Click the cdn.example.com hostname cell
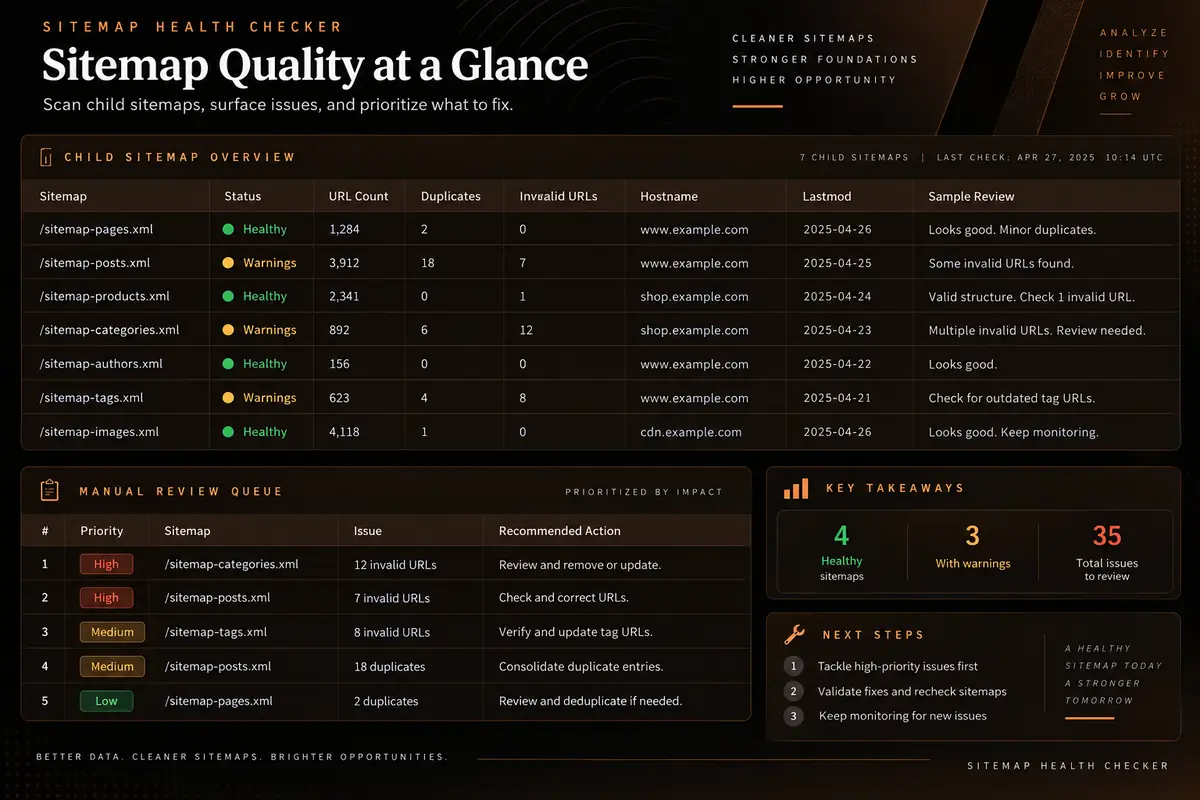The height and width of the screenshot is (800, 1200). 691,432
